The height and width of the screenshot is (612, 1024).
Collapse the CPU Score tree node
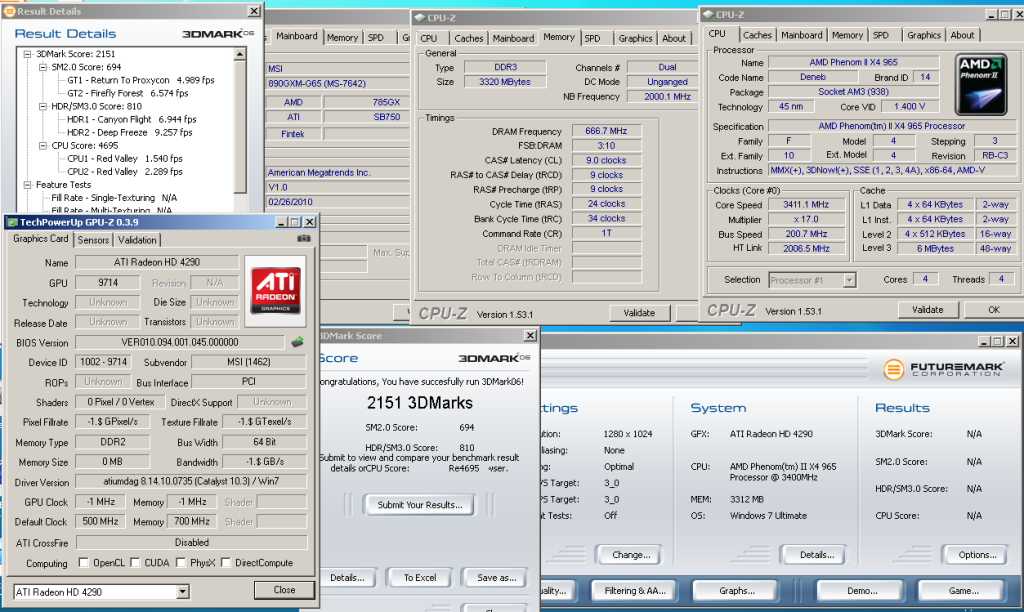42,145
